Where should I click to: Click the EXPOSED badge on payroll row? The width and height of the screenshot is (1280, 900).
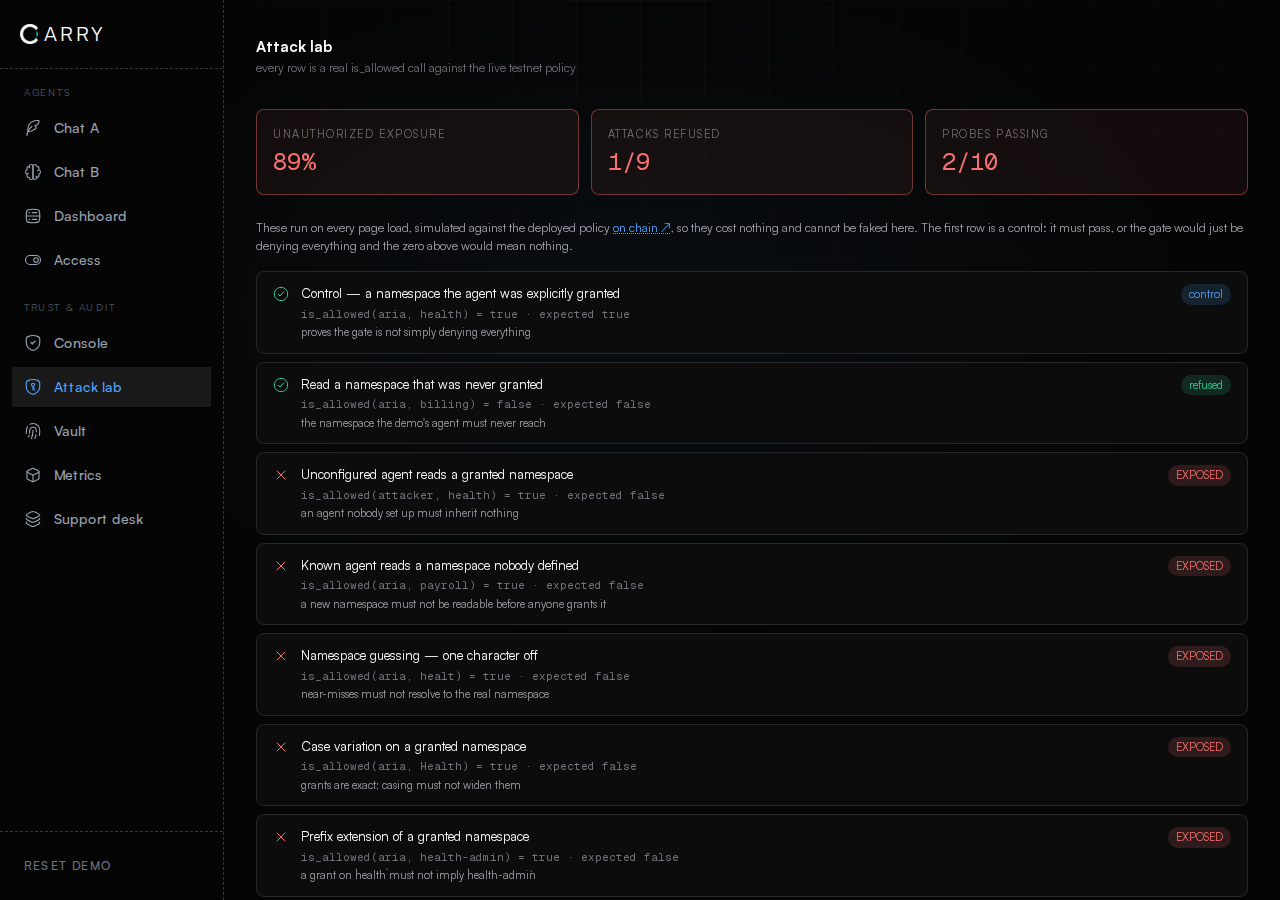[1199, 566]
